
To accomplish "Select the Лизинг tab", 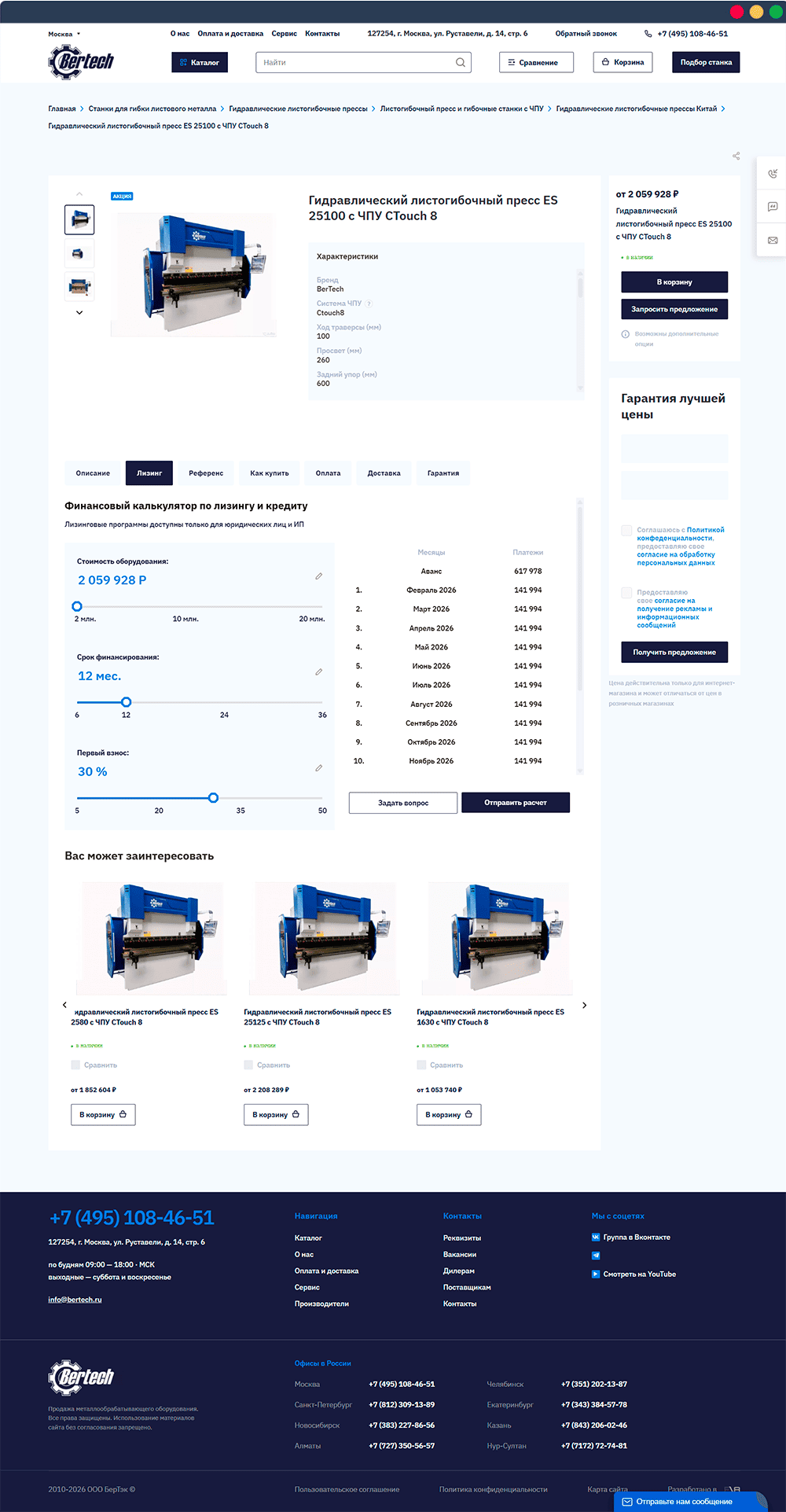I will [149, 473].
